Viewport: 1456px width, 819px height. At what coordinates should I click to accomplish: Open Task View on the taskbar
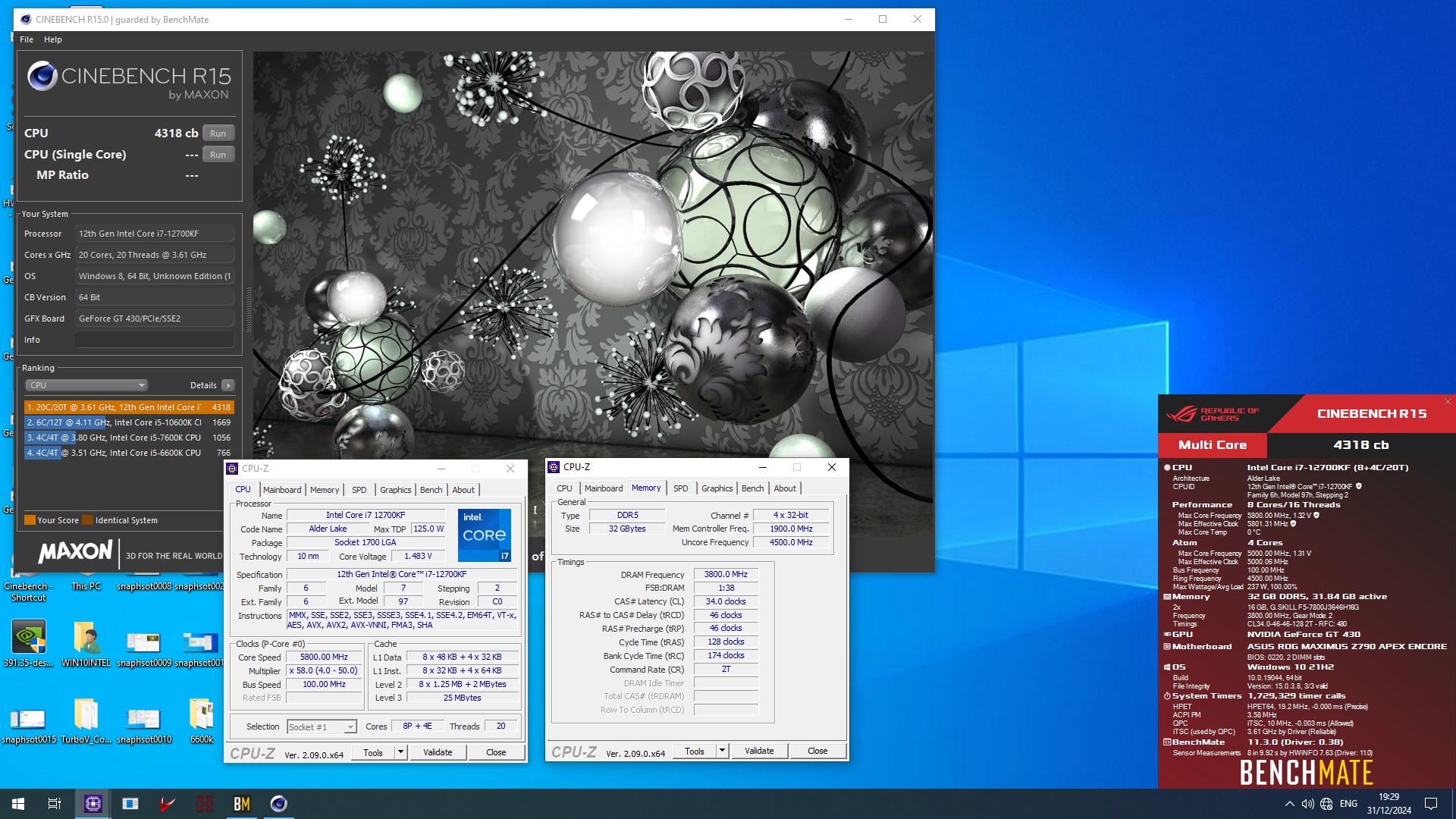(55, 804)
